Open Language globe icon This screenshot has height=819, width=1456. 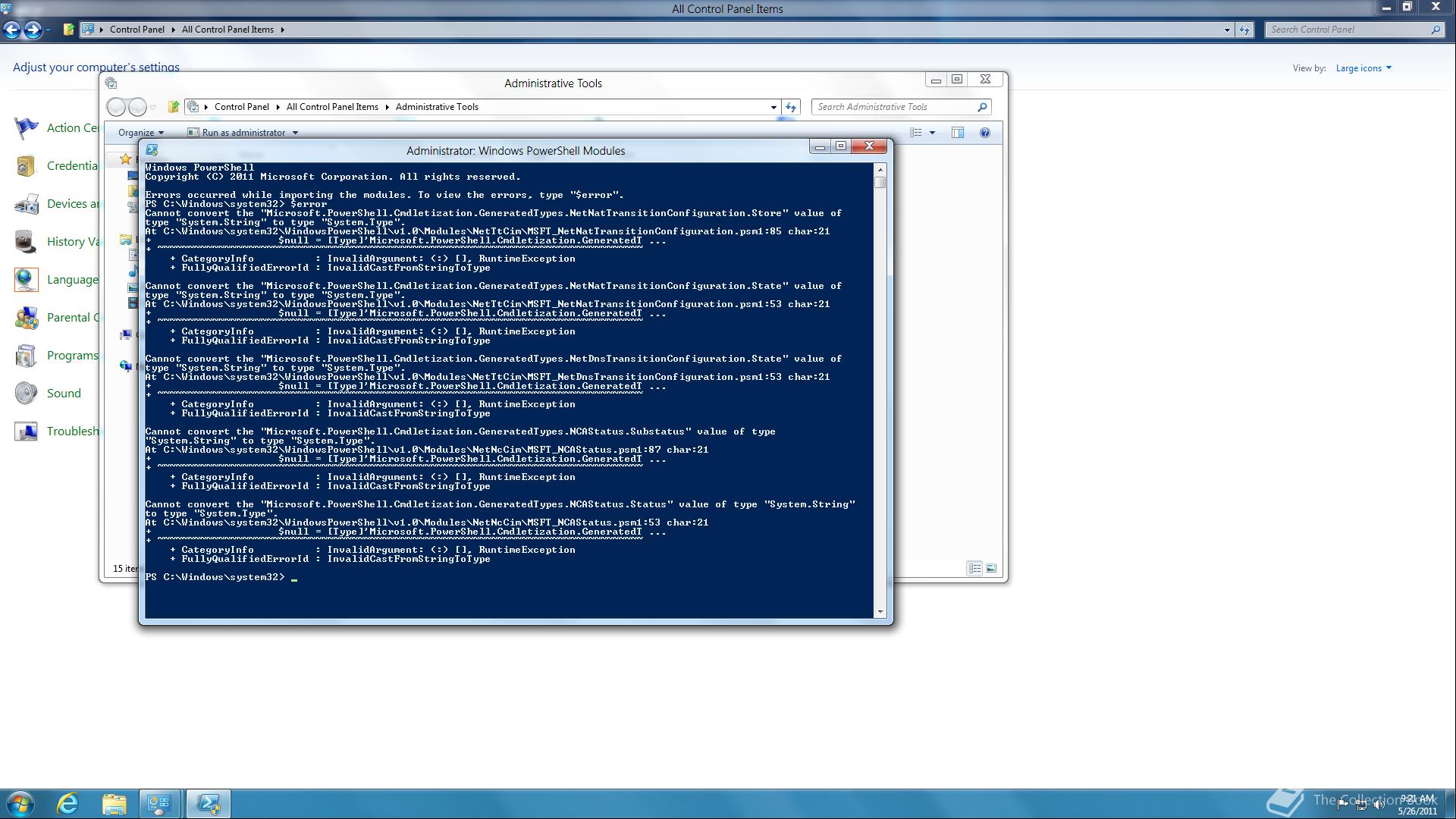[x=26, y=280]
